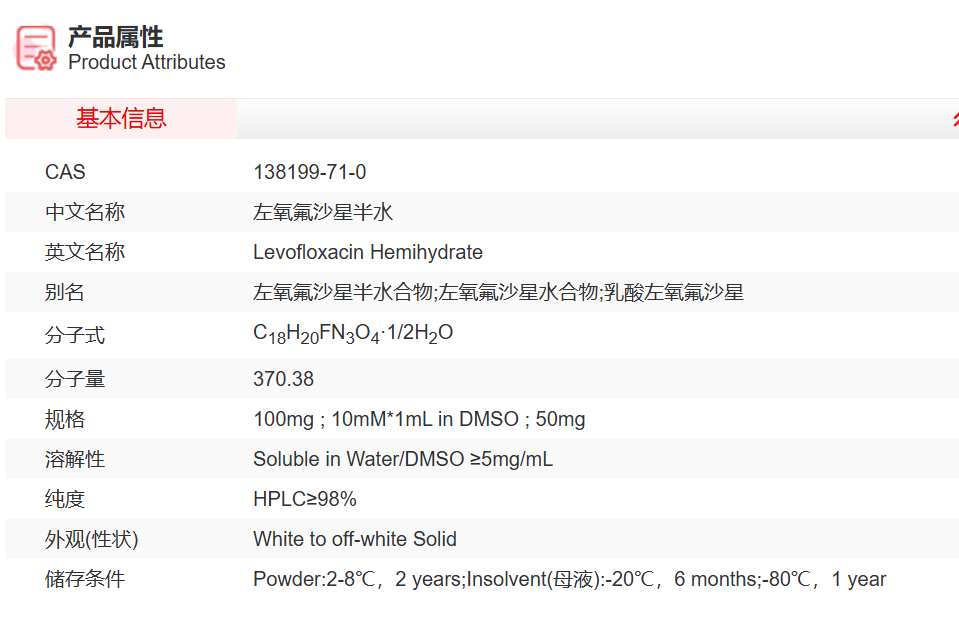Click the 产品属性 section heading
The height and width of the screenshot is (617, 959).
pos(115,37)
